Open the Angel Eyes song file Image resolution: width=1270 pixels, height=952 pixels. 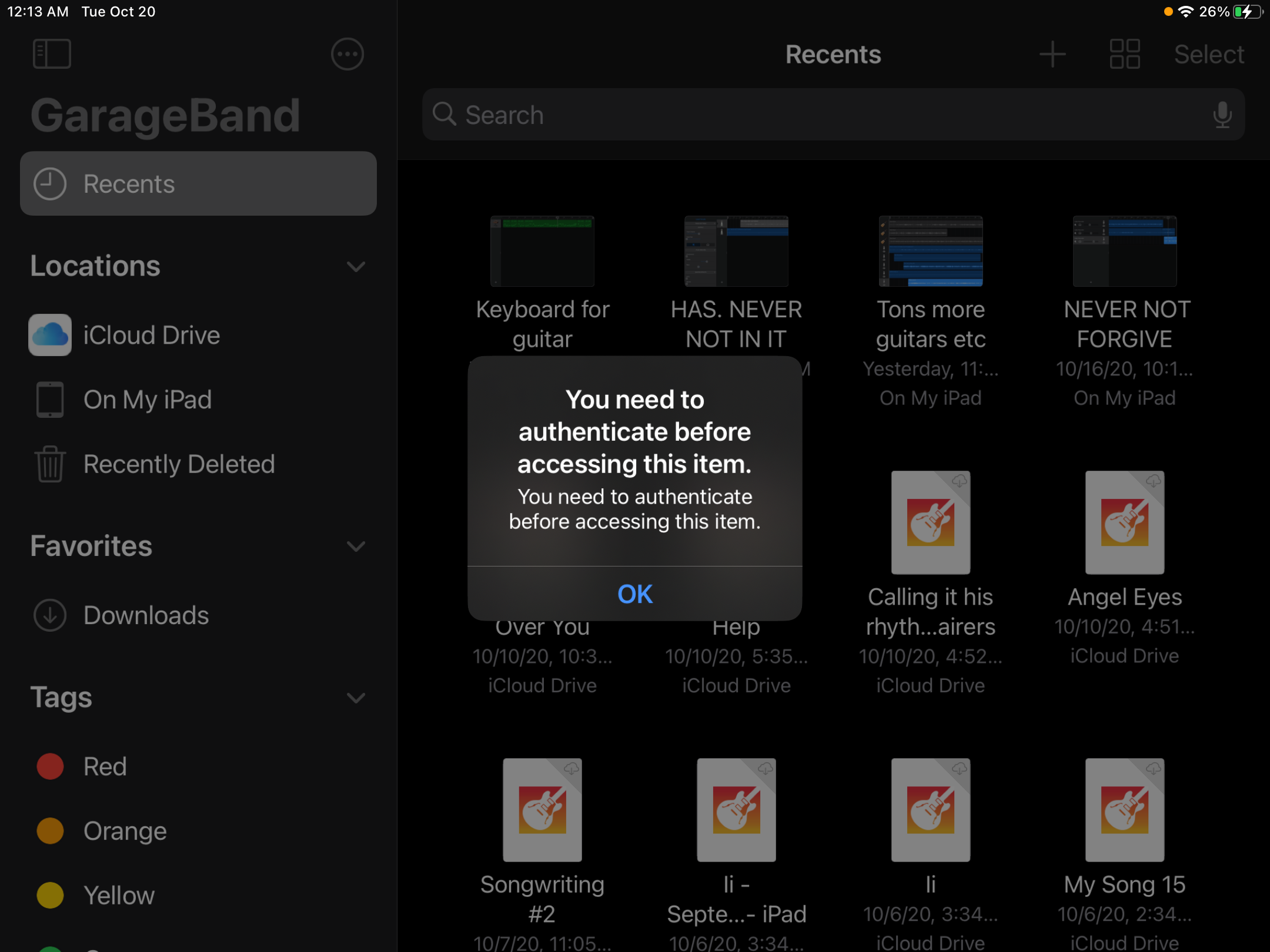coord(1124,523)
